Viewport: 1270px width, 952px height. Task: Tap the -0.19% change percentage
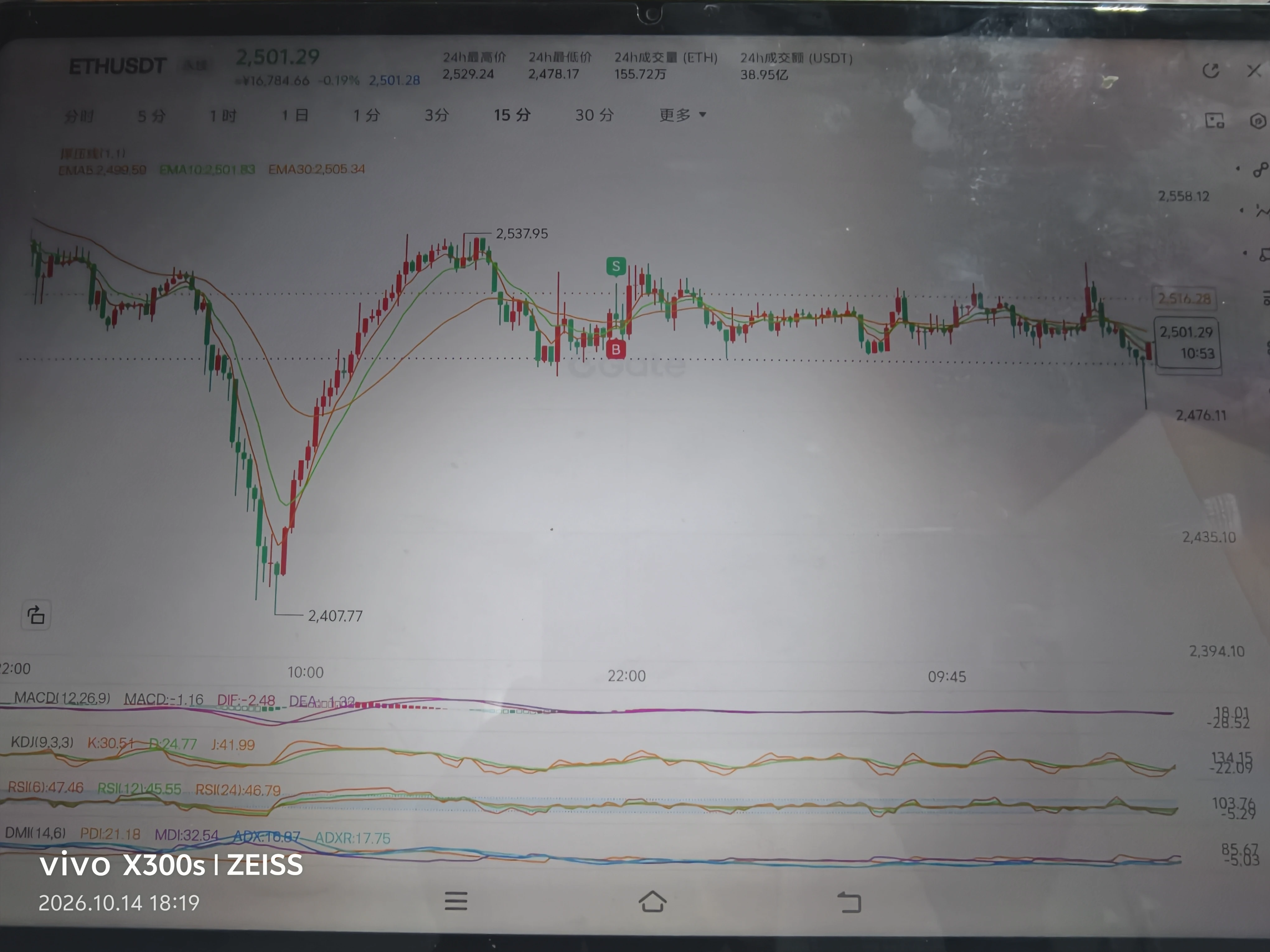(339, 80)
